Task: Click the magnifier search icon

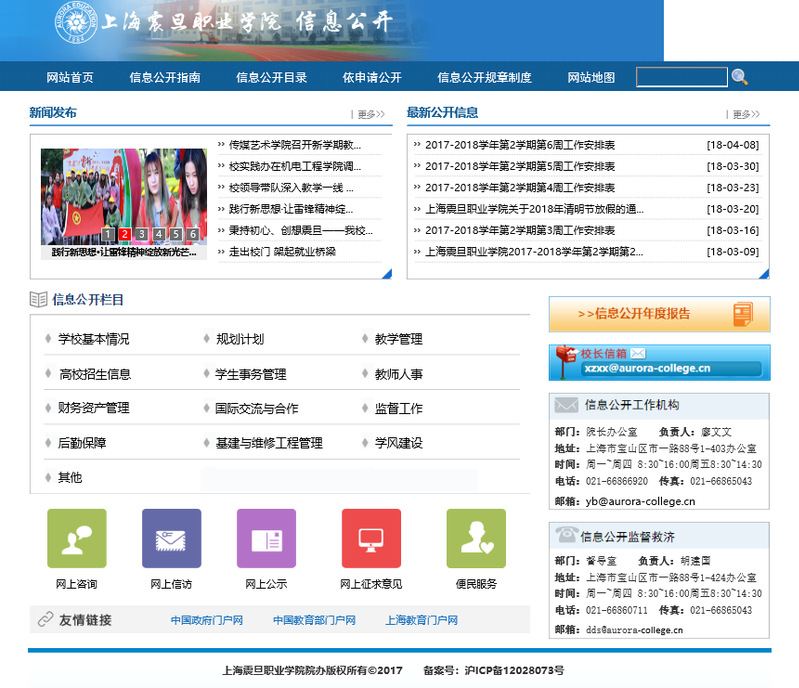Action: tap(739, 77)
